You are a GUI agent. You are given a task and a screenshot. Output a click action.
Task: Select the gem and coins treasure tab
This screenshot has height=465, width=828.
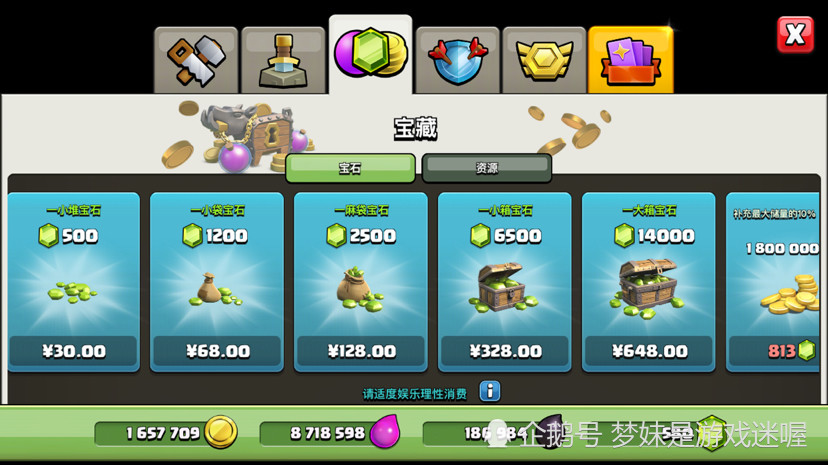pos(370,54)
